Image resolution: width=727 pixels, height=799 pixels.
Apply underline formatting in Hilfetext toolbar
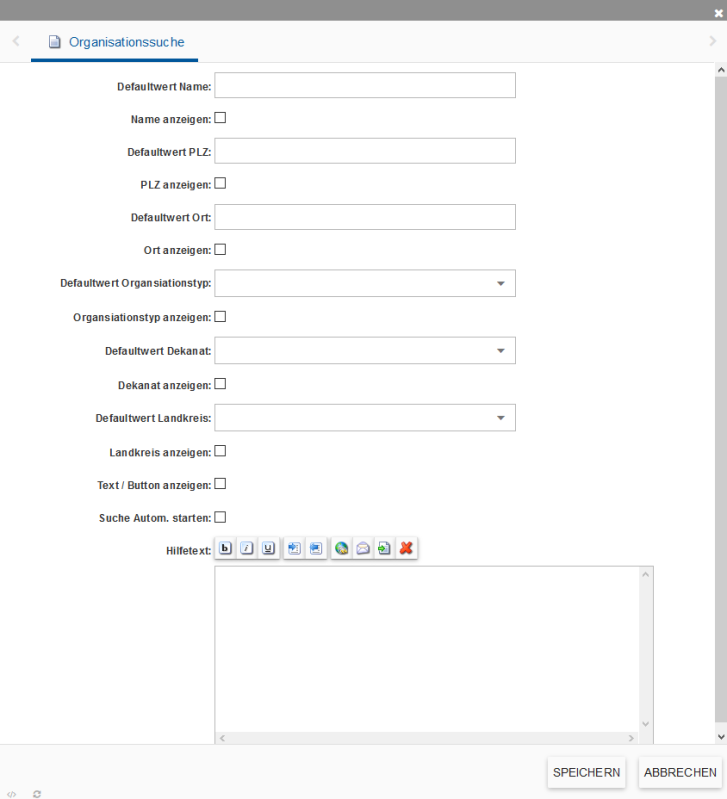tap(267, 548)
